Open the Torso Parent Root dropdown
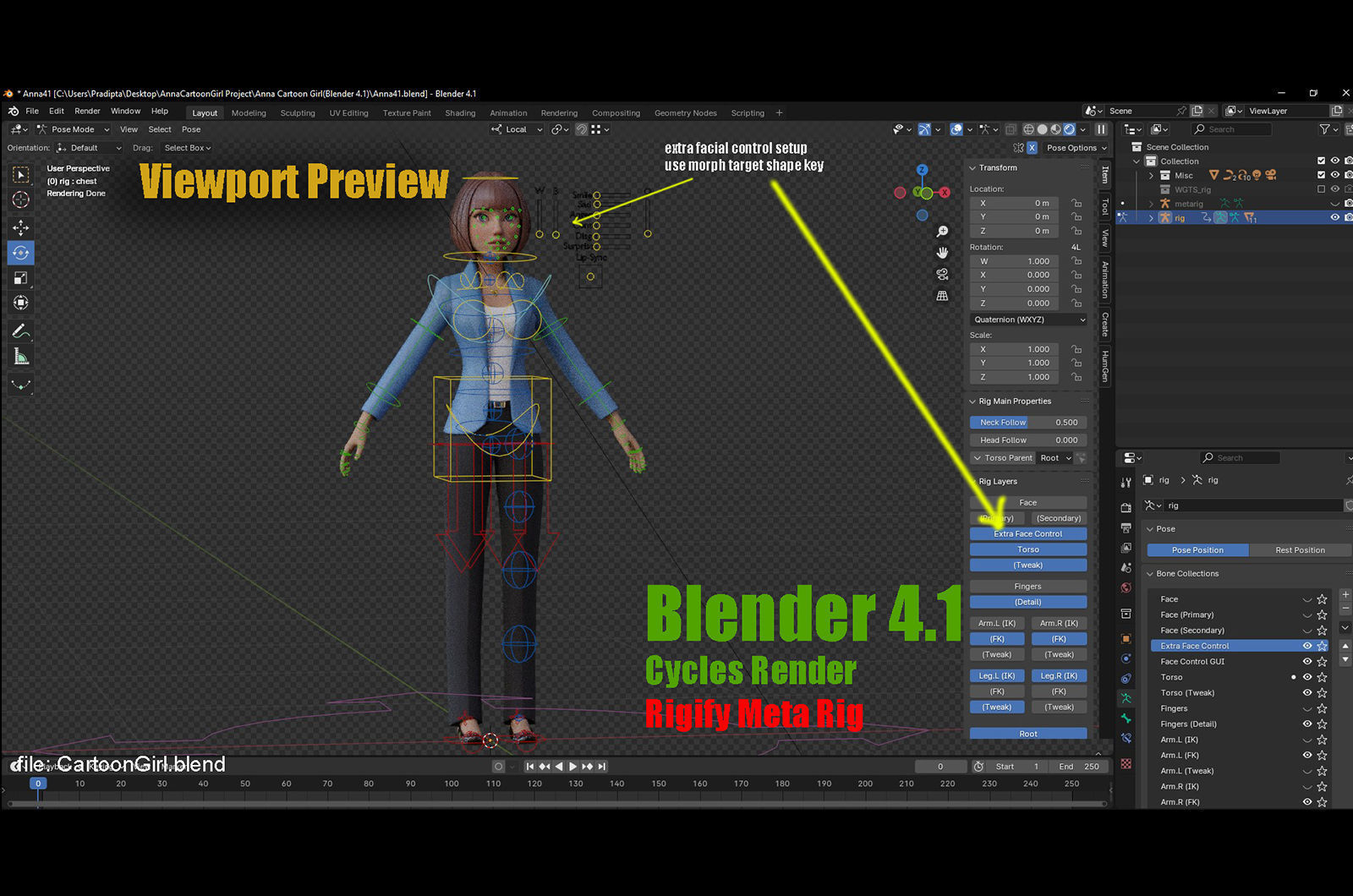 (1057, 458)
